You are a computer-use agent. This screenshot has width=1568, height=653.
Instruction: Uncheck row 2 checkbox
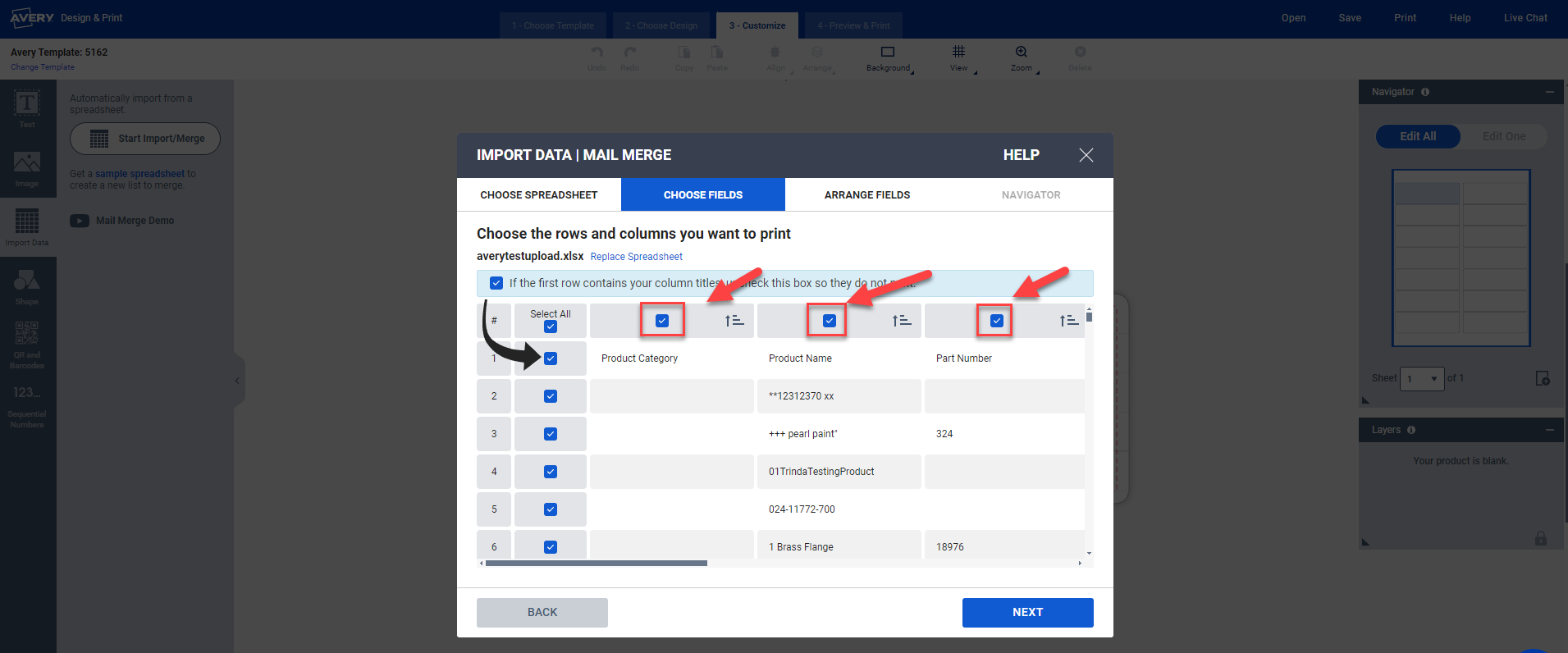pos(551,396)
